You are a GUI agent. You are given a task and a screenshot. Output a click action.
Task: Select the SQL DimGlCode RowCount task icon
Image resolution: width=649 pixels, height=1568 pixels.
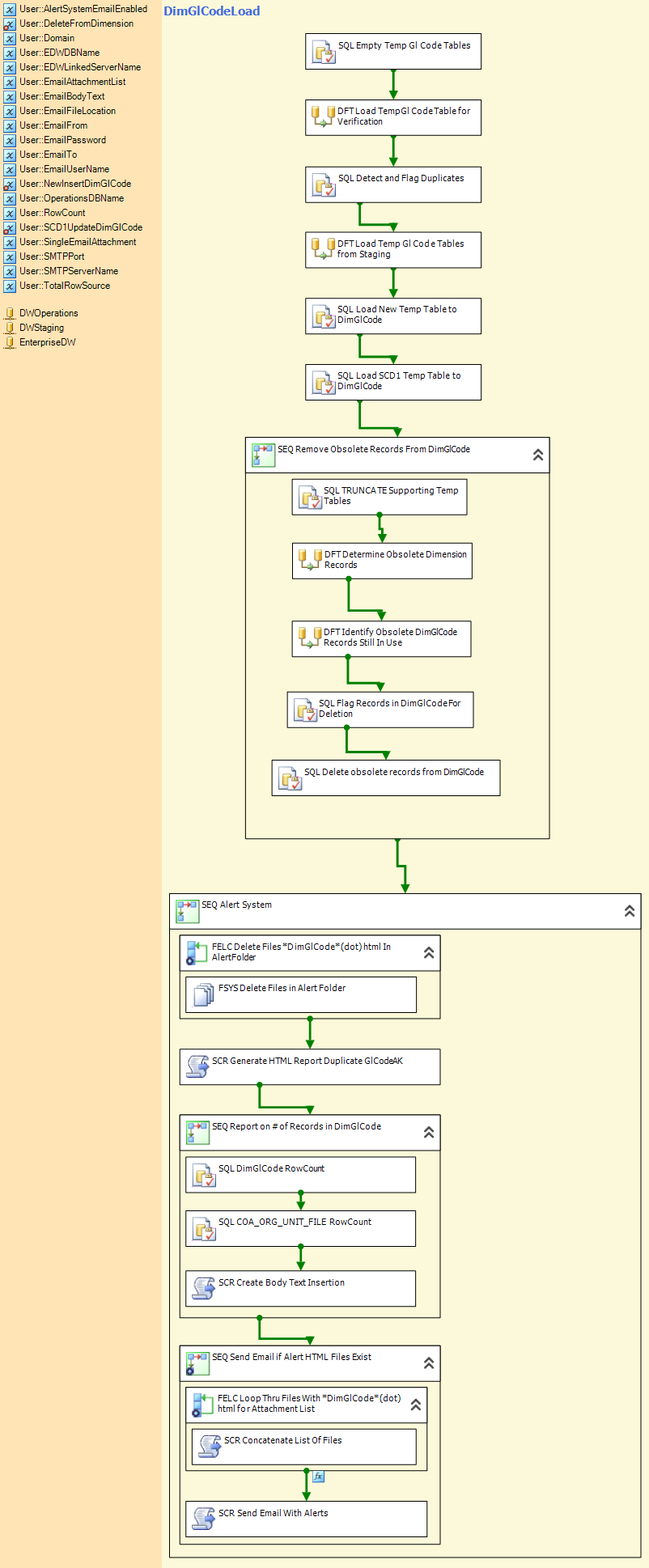(x=204, y=1176)
